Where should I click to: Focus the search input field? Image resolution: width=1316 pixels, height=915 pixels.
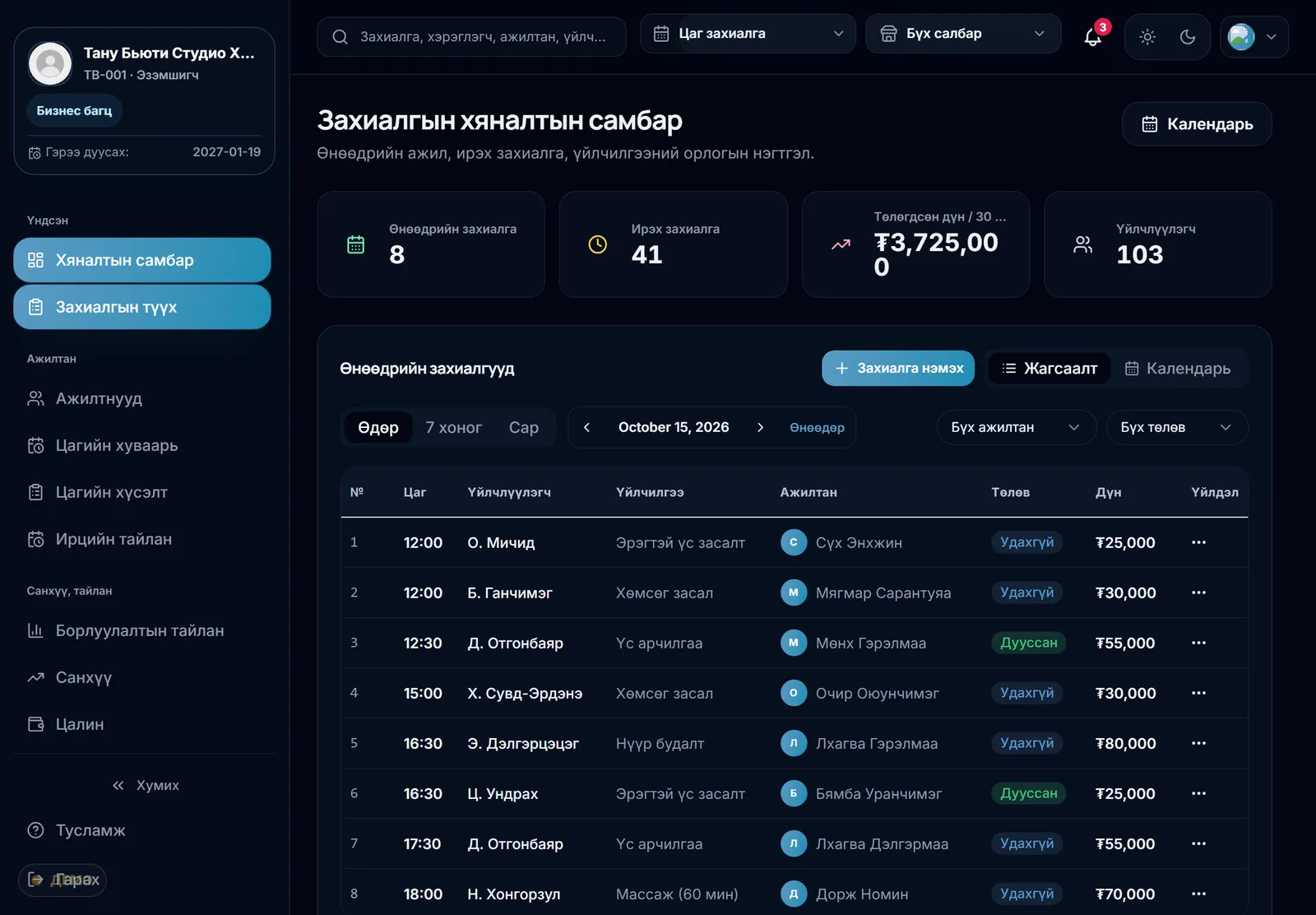pos(471,37)
